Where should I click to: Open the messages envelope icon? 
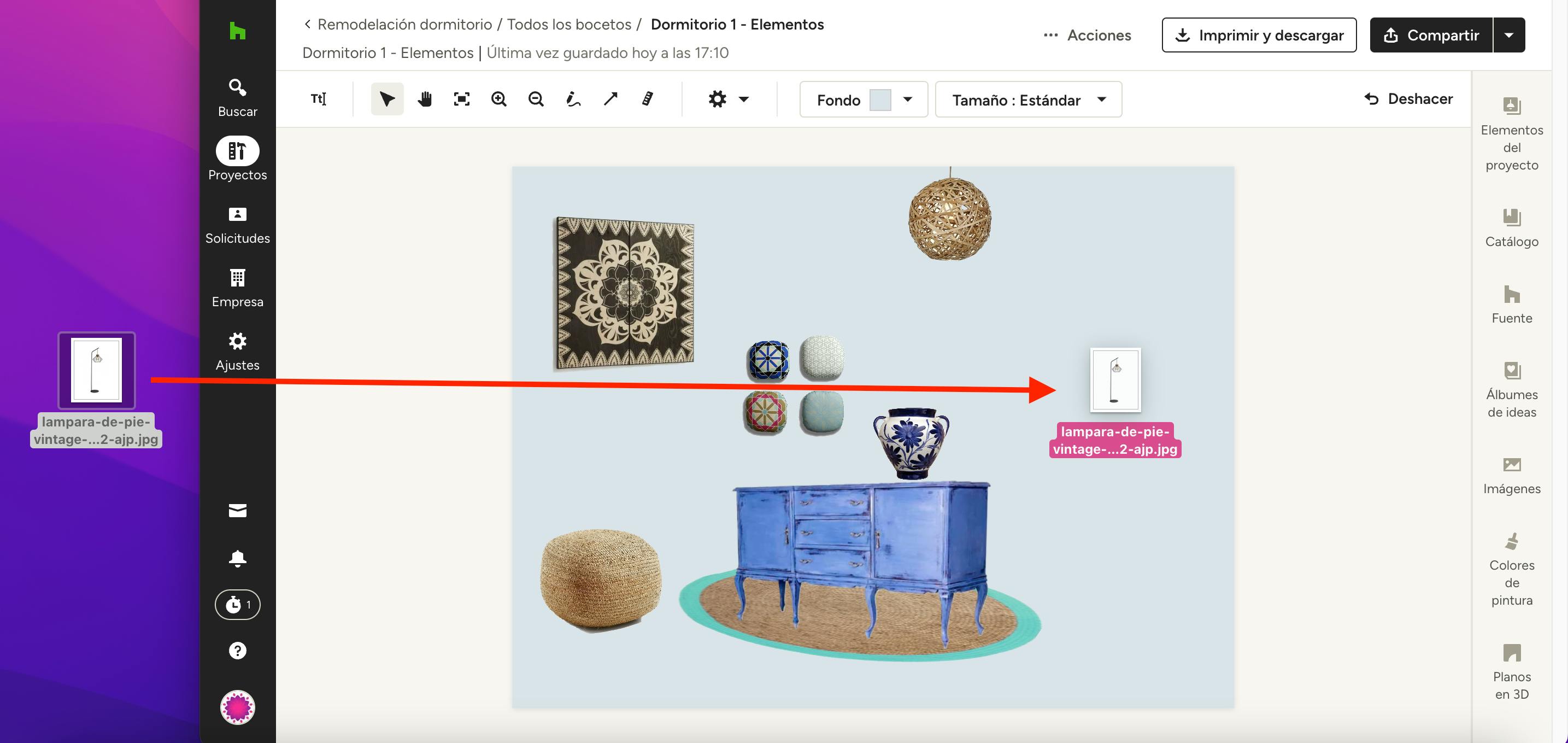[x=237, y=510]
